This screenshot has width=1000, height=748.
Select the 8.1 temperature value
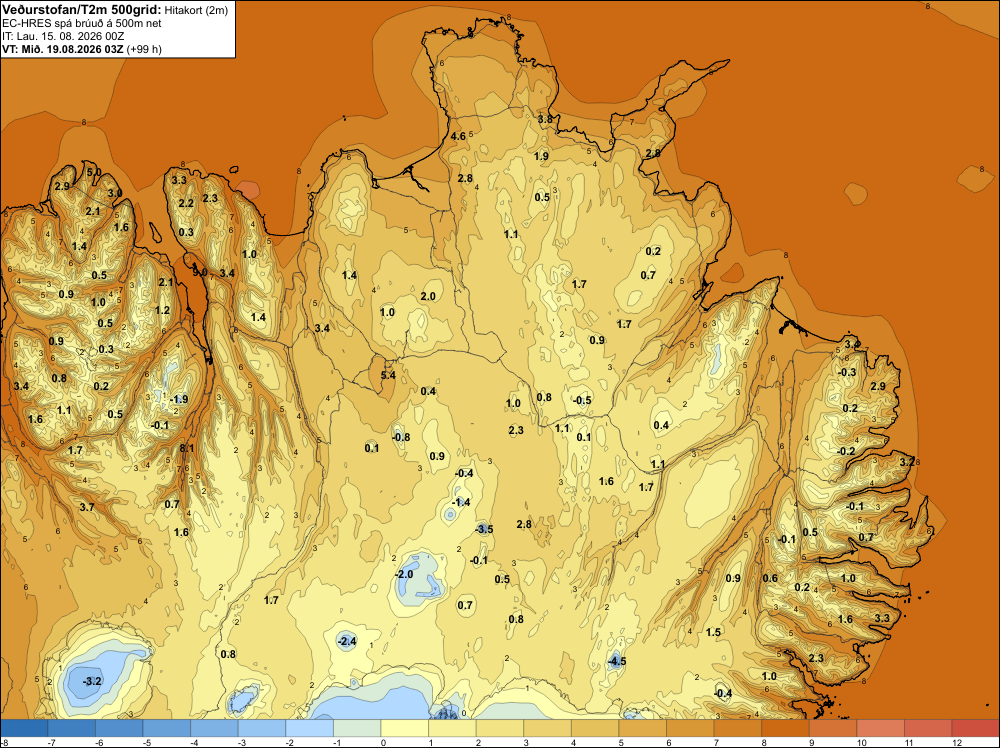187,448
